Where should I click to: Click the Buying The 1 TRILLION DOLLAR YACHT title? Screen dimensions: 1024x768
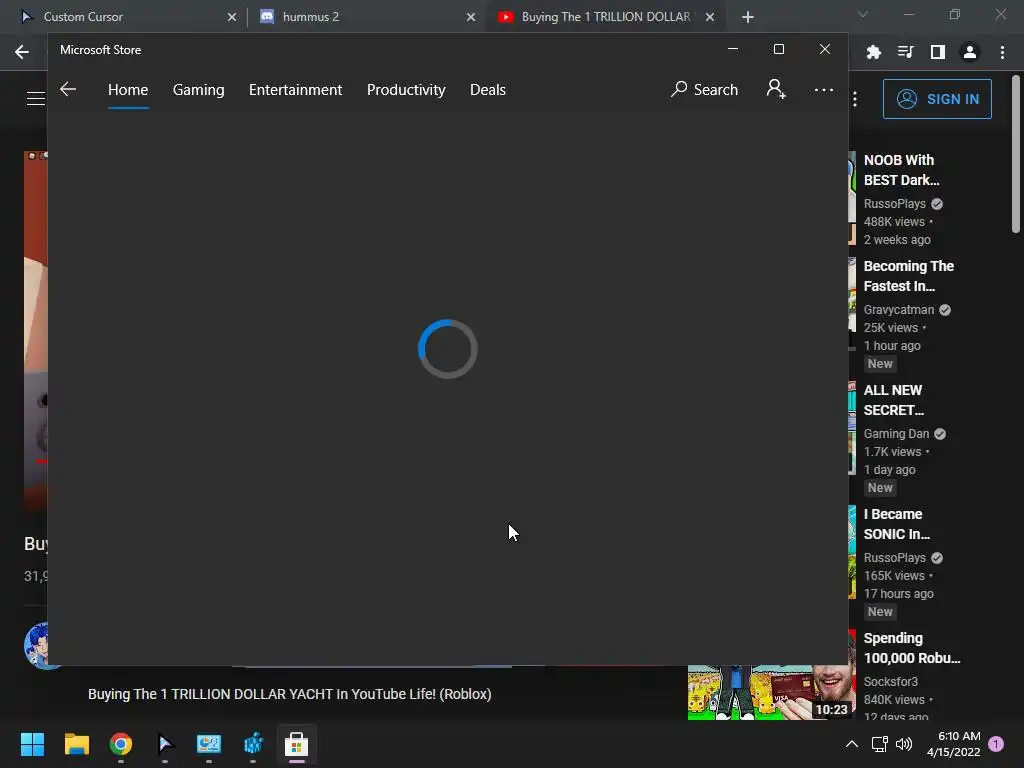click(290, 694)
